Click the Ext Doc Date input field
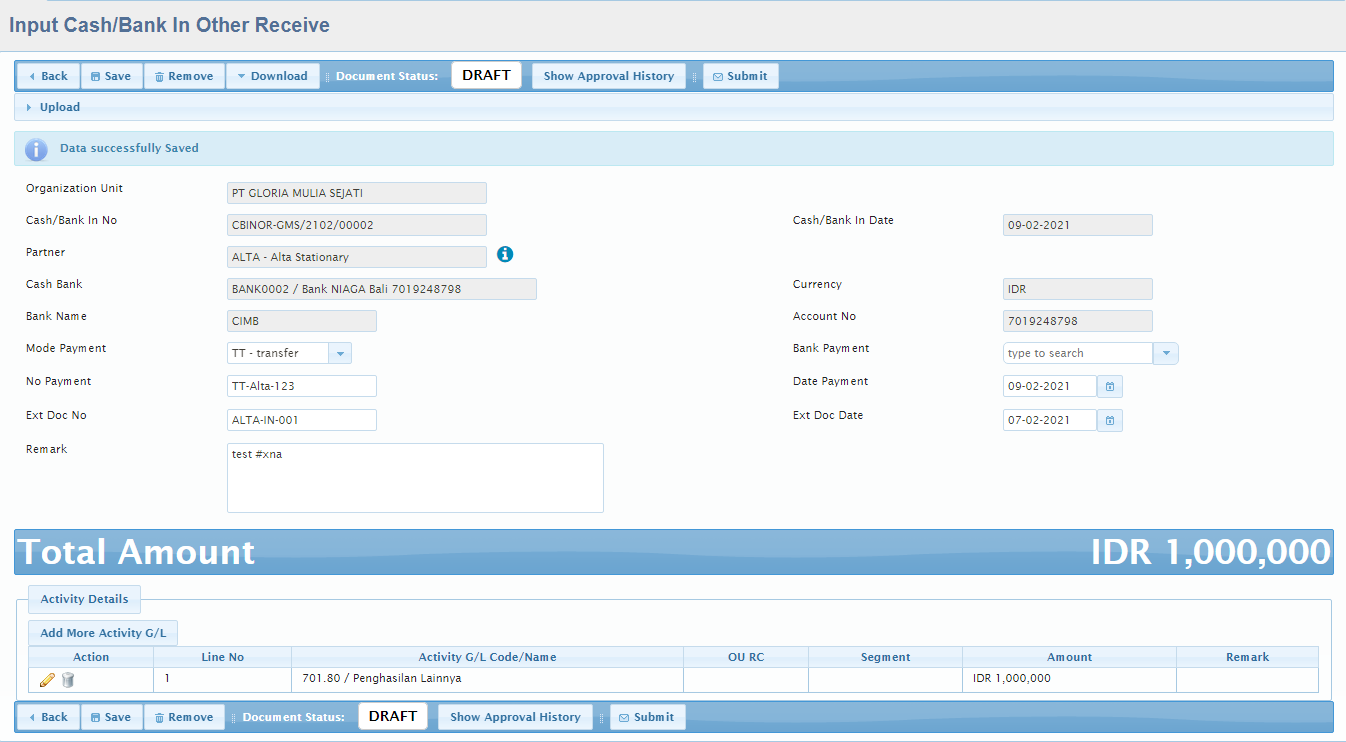1346x742 pixels. [1050, 420]
